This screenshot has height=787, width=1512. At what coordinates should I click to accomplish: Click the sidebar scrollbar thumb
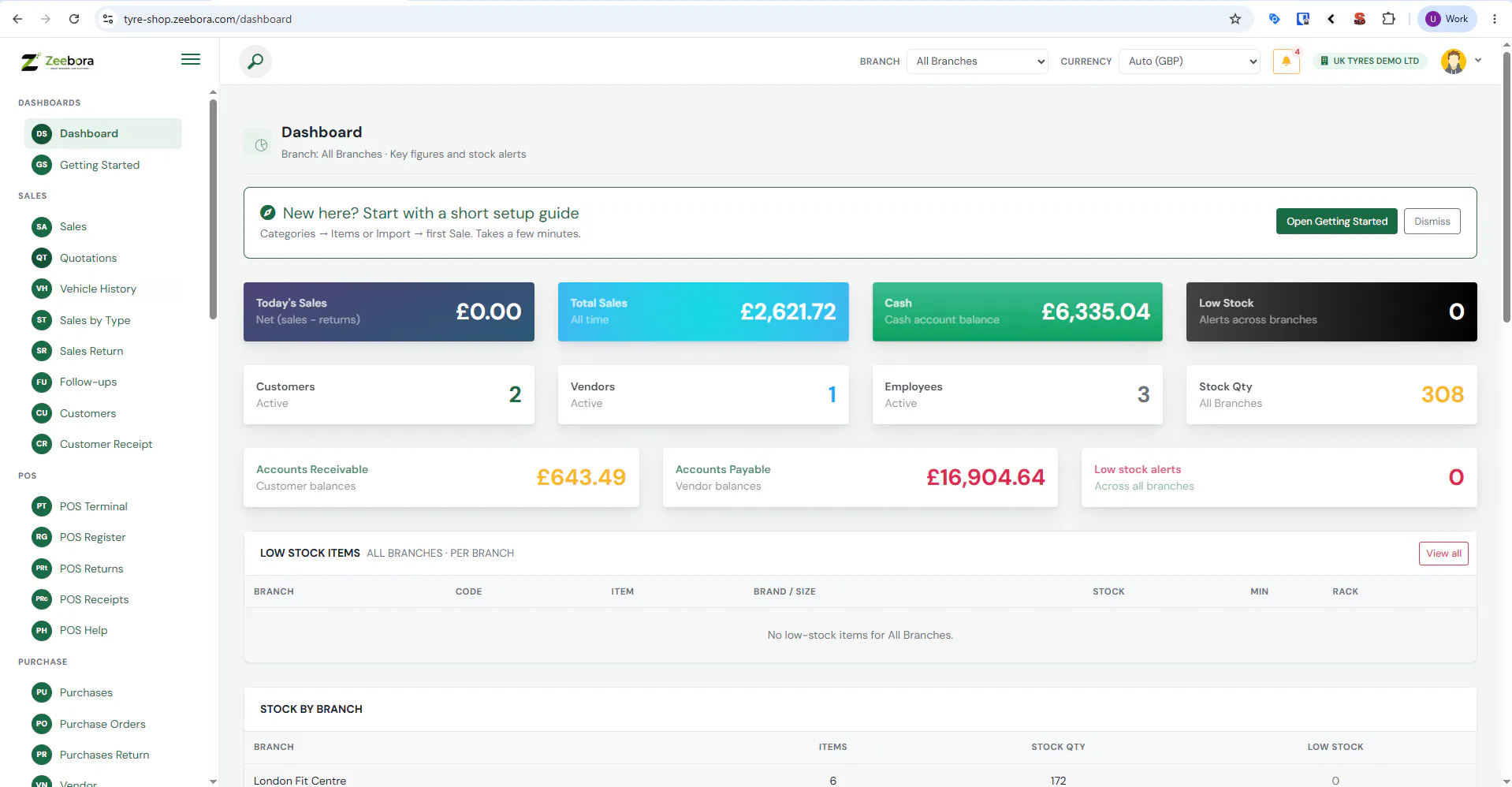pos(213,209)
